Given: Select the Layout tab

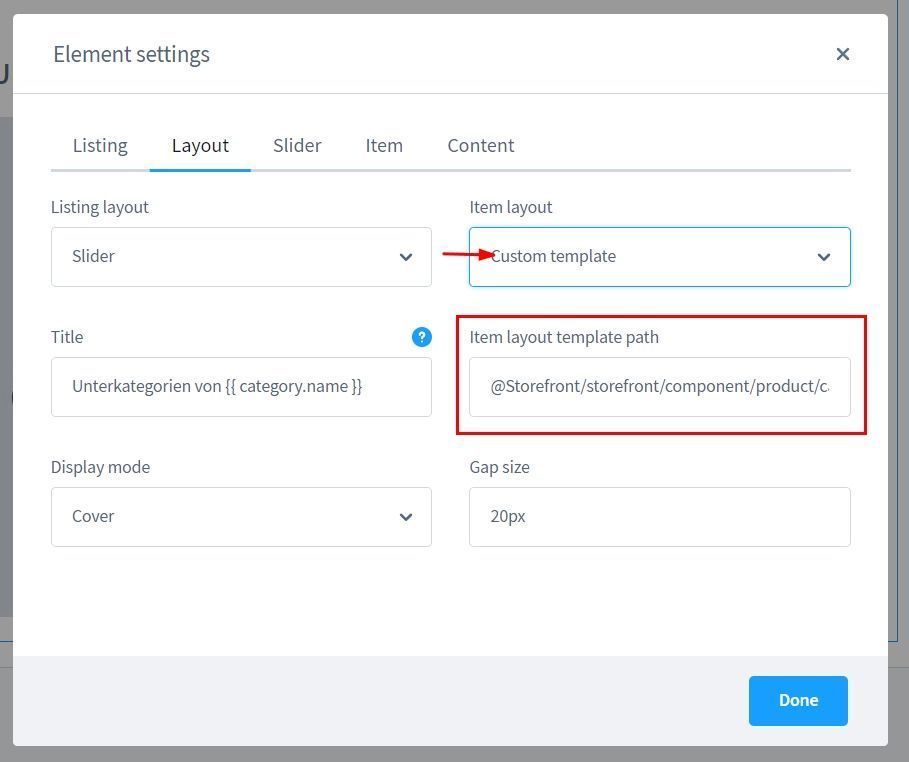Looking at the screenshot, I should (x=200, y=145).
